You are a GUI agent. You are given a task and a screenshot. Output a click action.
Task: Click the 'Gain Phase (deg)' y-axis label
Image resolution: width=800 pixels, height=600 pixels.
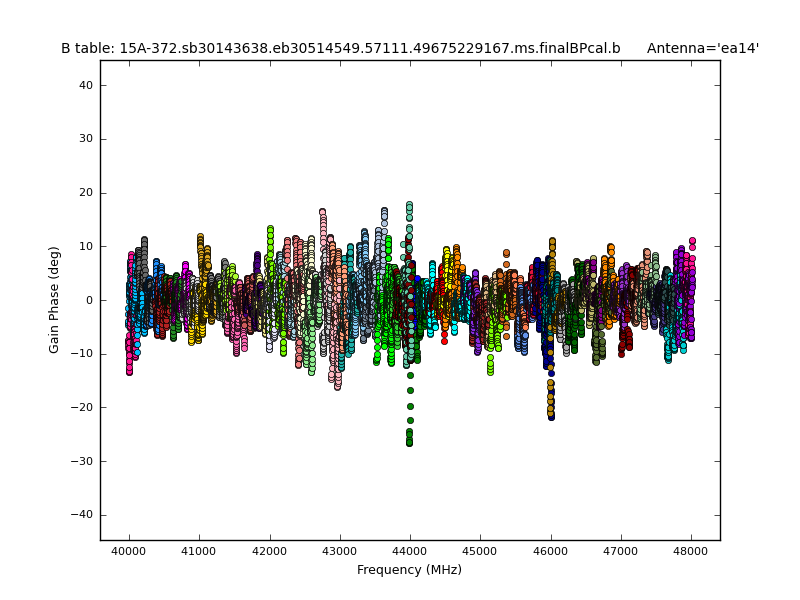pos(55,299)
